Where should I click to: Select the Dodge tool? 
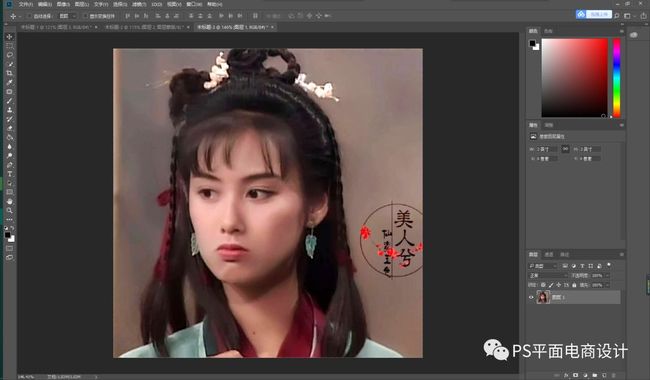pyautogui.click(x=9, y=155)
